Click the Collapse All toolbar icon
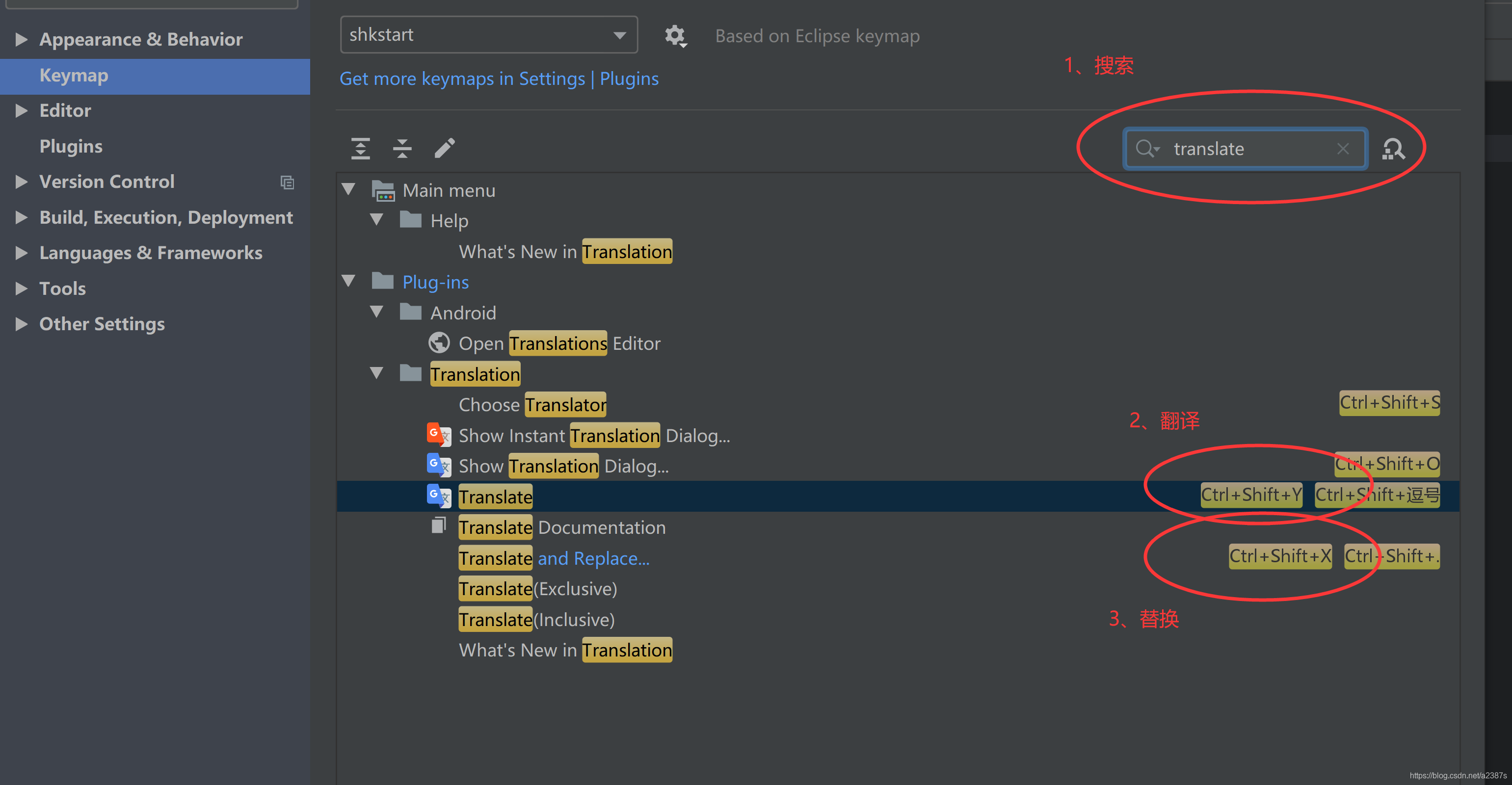Viewport: 1512px width, 785px height. pyautogui.click(x=402, y=149)
